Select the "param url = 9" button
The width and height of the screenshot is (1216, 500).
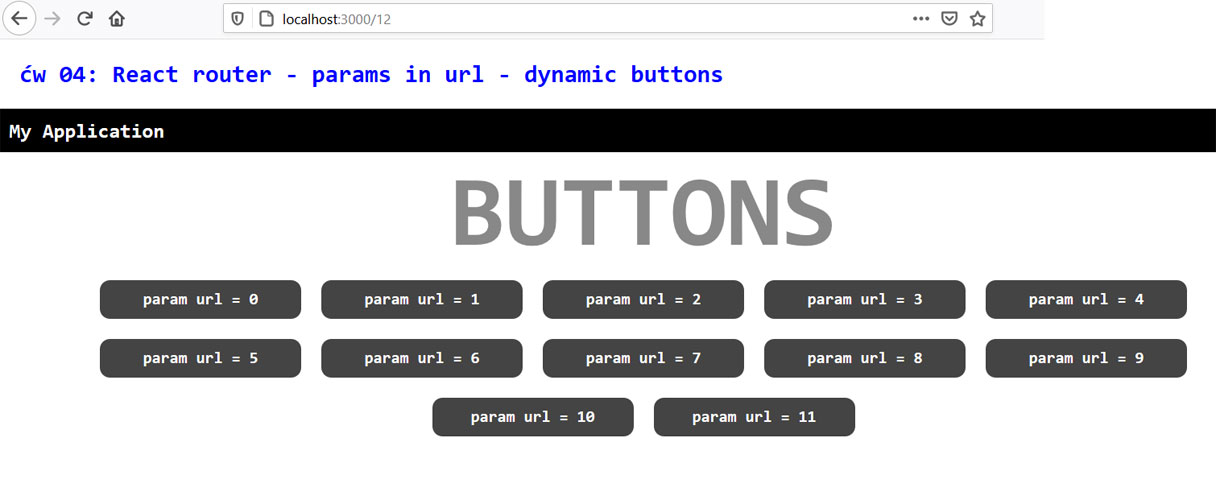point(1086,358)
